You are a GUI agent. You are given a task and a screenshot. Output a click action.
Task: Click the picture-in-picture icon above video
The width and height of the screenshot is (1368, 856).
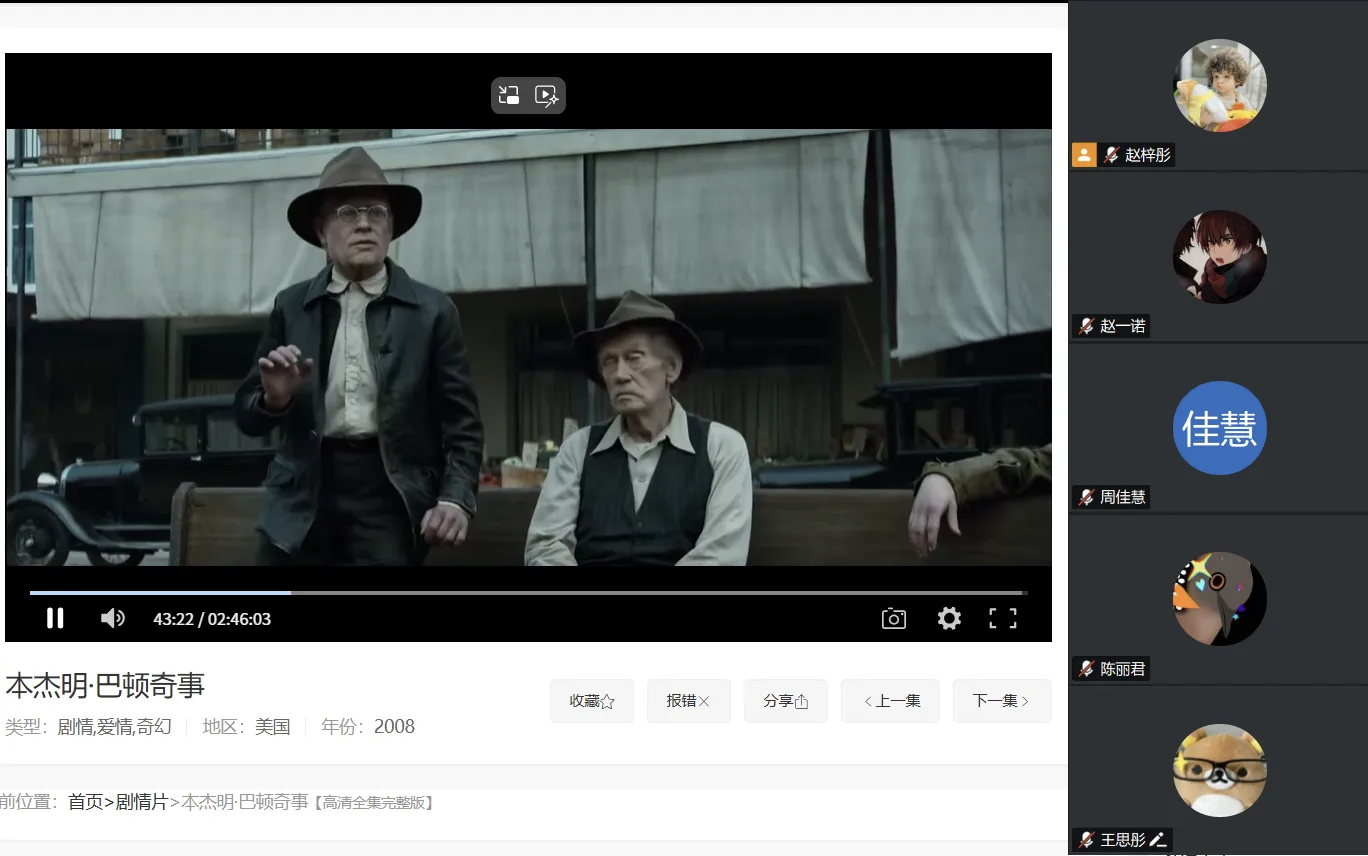pos(510,96)
